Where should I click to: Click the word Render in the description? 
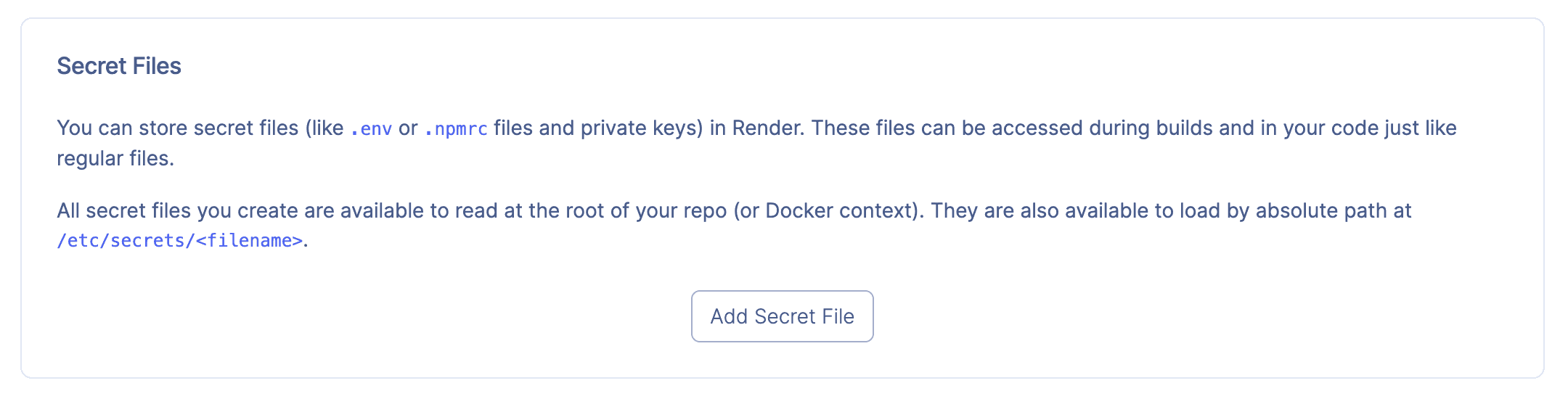pos(766,128)
